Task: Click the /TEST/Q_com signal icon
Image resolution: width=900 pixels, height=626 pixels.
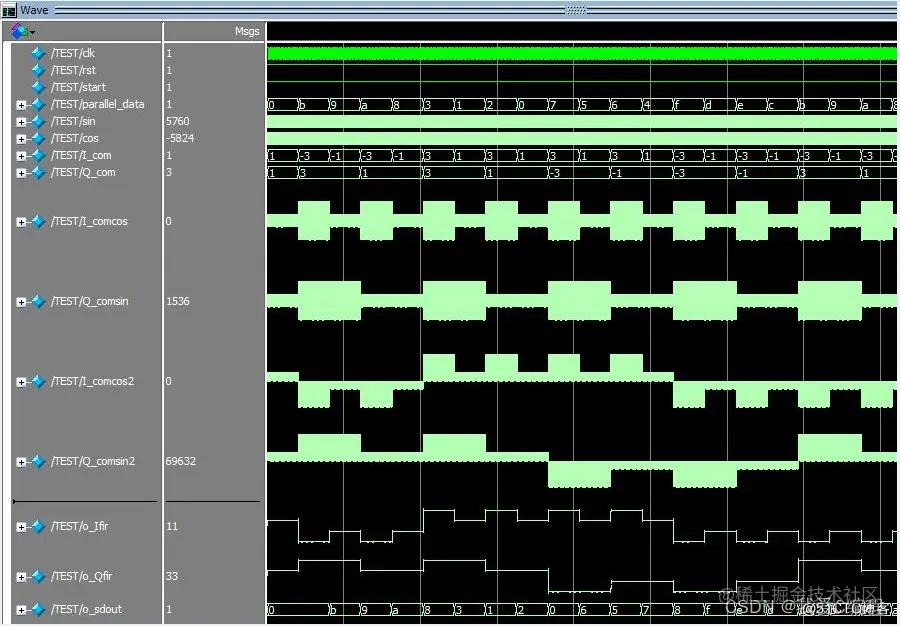Action: click(x=38, y=173)
